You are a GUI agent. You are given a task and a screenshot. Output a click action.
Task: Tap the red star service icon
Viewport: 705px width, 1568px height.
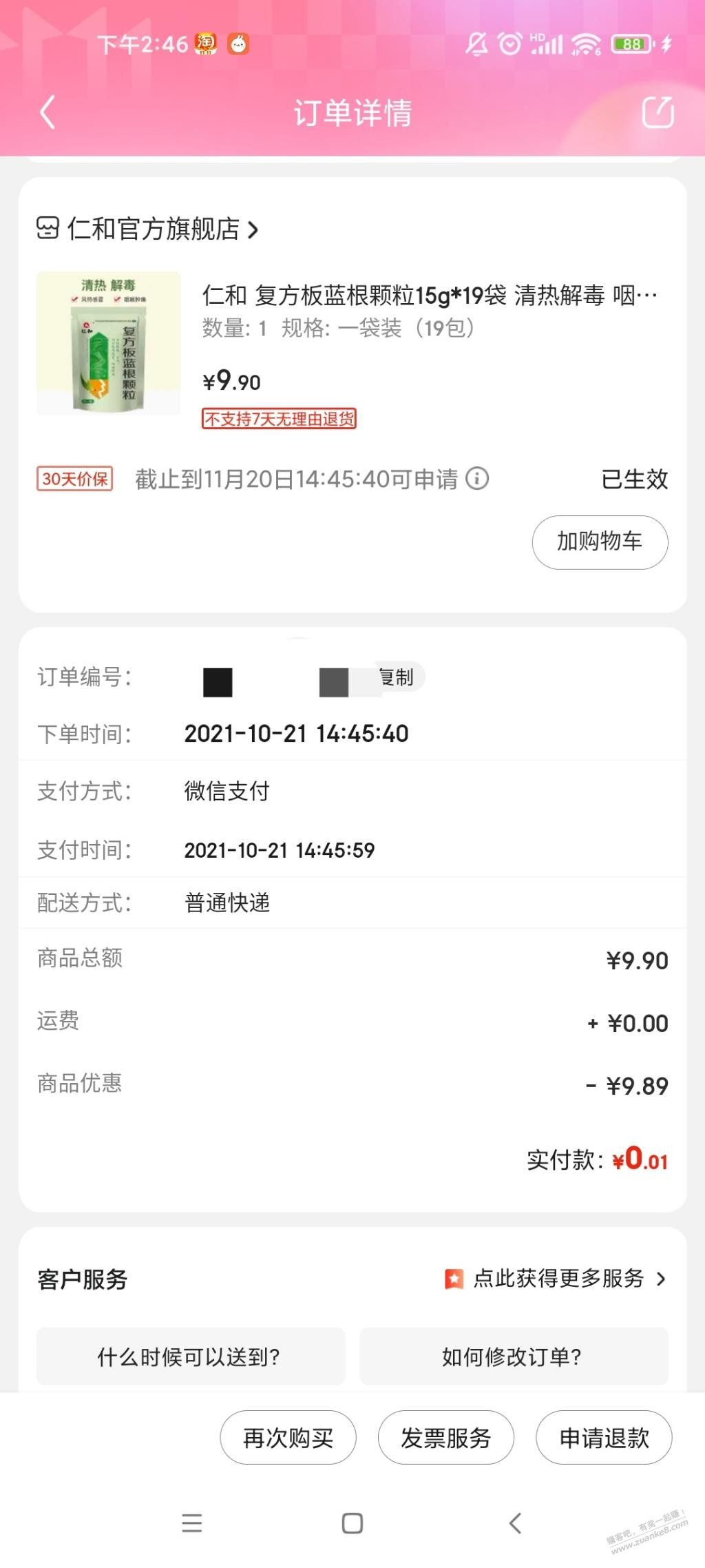tap(454, 1279)
